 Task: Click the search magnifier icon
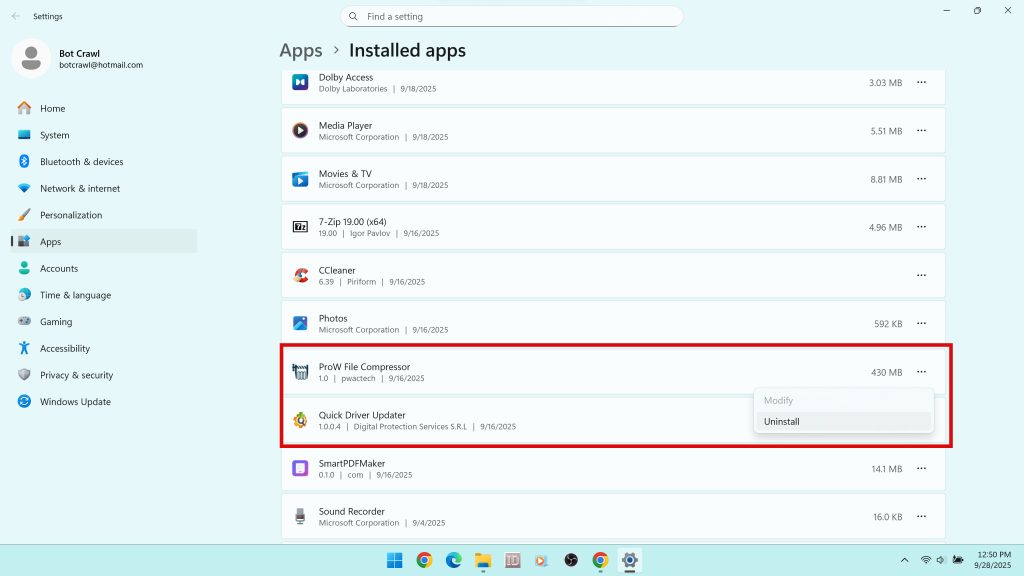(x=354, y=17)
